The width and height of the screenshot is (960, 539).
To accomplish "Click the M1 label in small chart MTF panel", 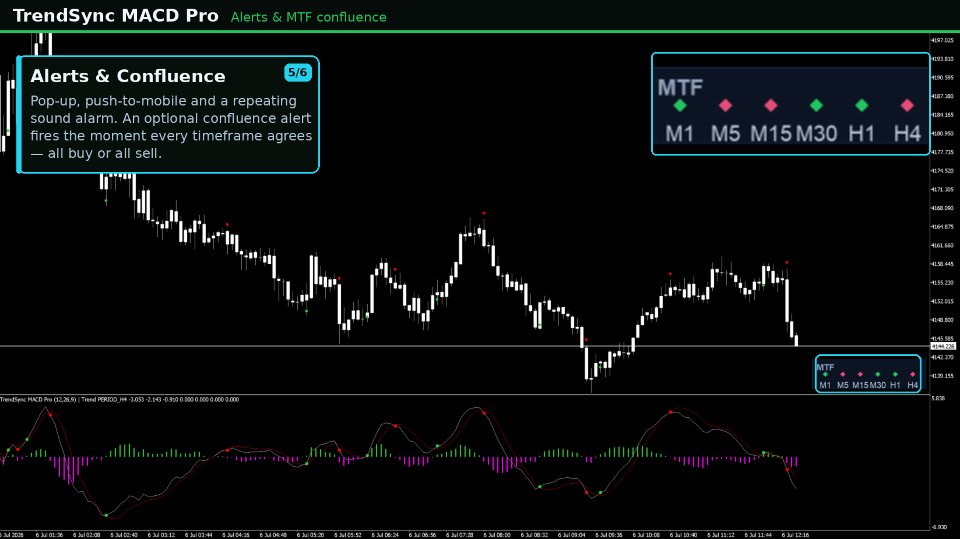I will coord(825,385).
